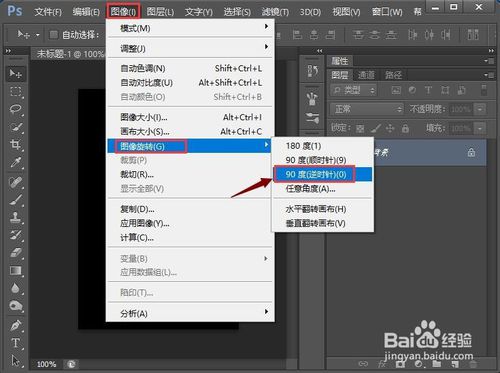500x373 pixels.
Task: Choose 90 degrees counterclockwise rotation
Action: [x=323, y=174]
